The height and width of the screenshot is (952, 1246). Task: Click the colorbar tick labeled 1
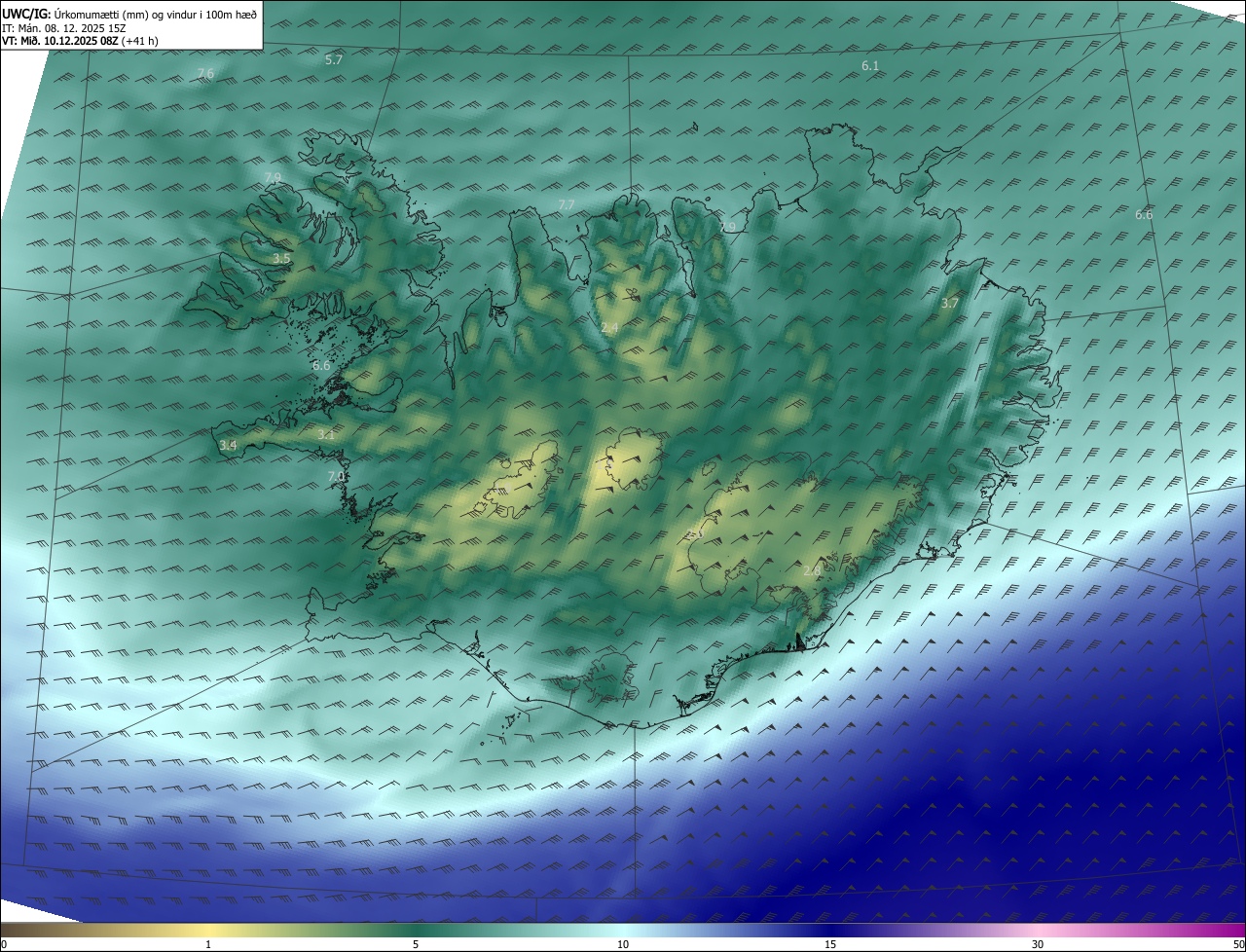[208, 944]
